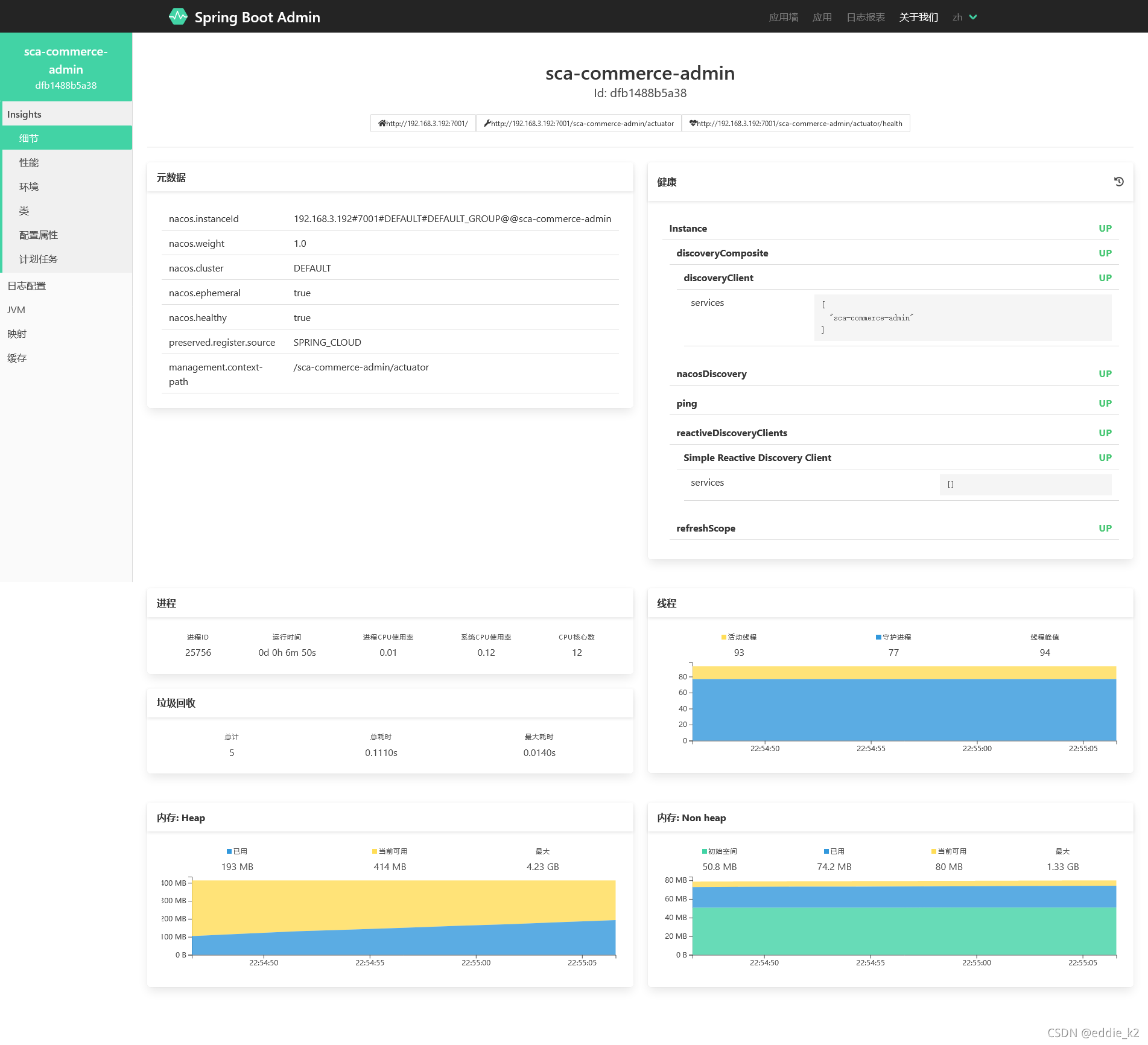The image size is (1148, 1045).
Task: Click the 活动线程 yellow legend swatch
Action: point(724,637)
